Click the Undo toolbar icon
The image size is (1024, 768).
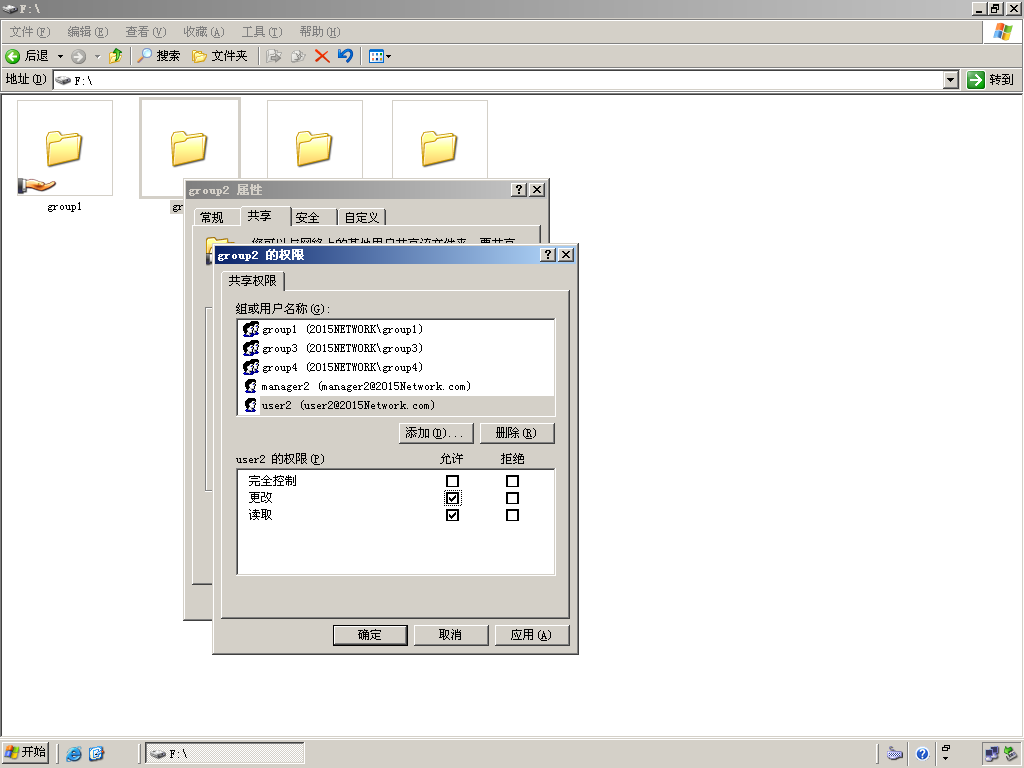345,56
